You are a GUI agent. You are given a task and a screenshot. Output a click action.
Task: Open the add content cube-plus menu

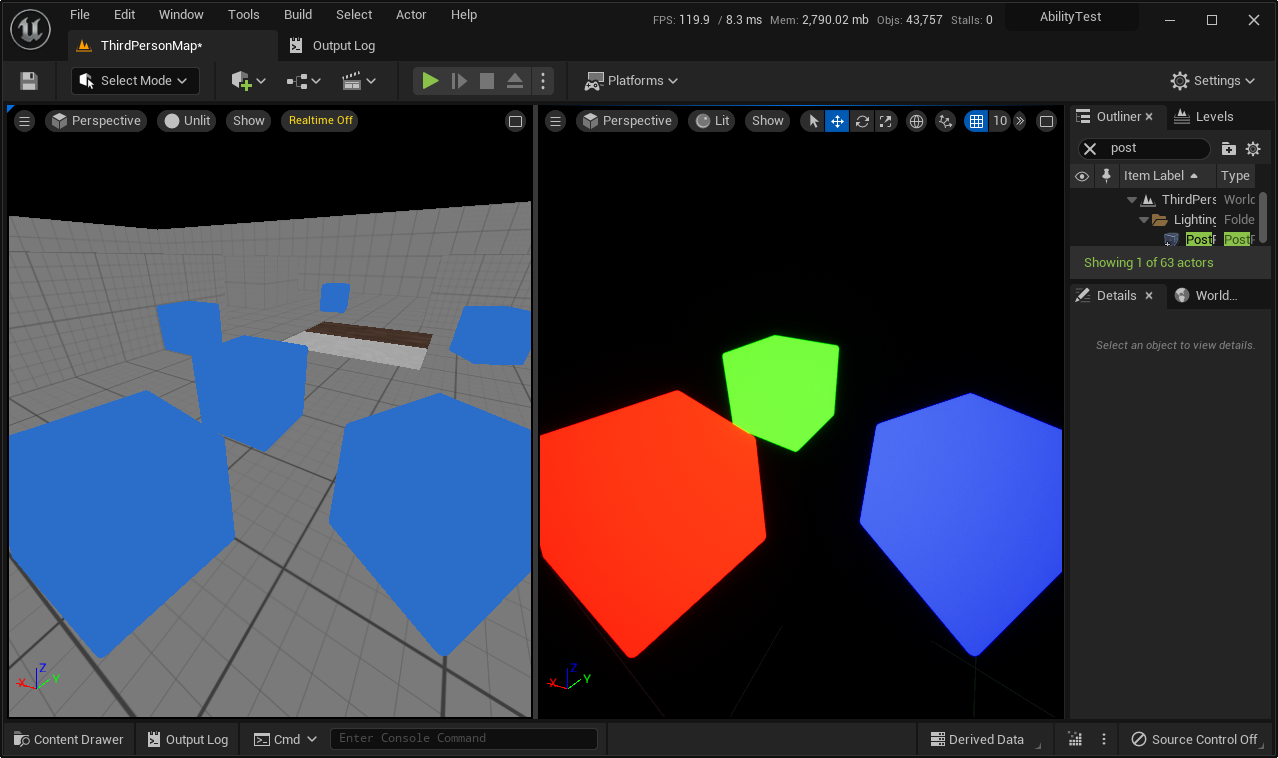pos(248,81)
